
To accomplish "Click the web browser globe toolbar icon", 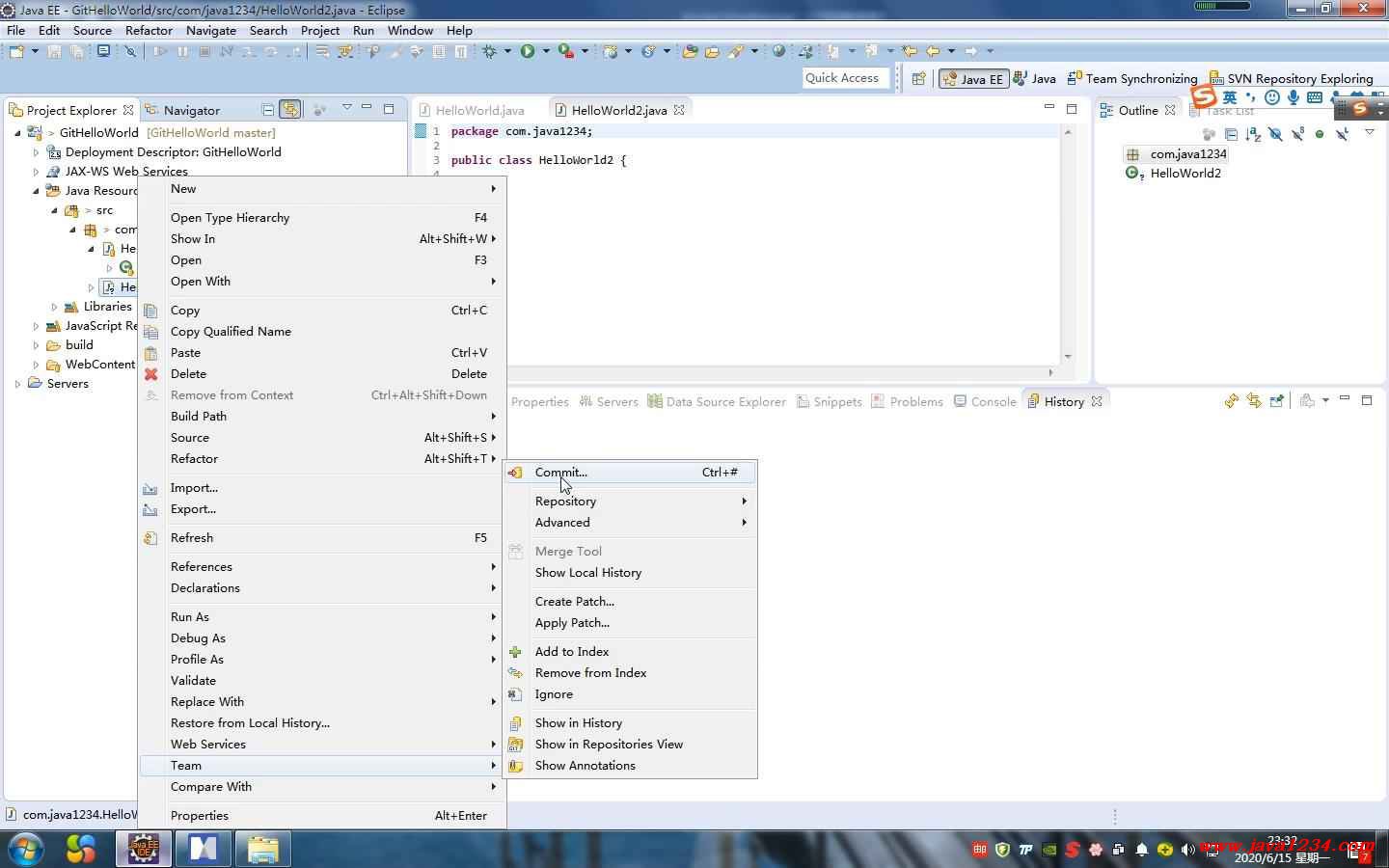I will tap(778, 51).
